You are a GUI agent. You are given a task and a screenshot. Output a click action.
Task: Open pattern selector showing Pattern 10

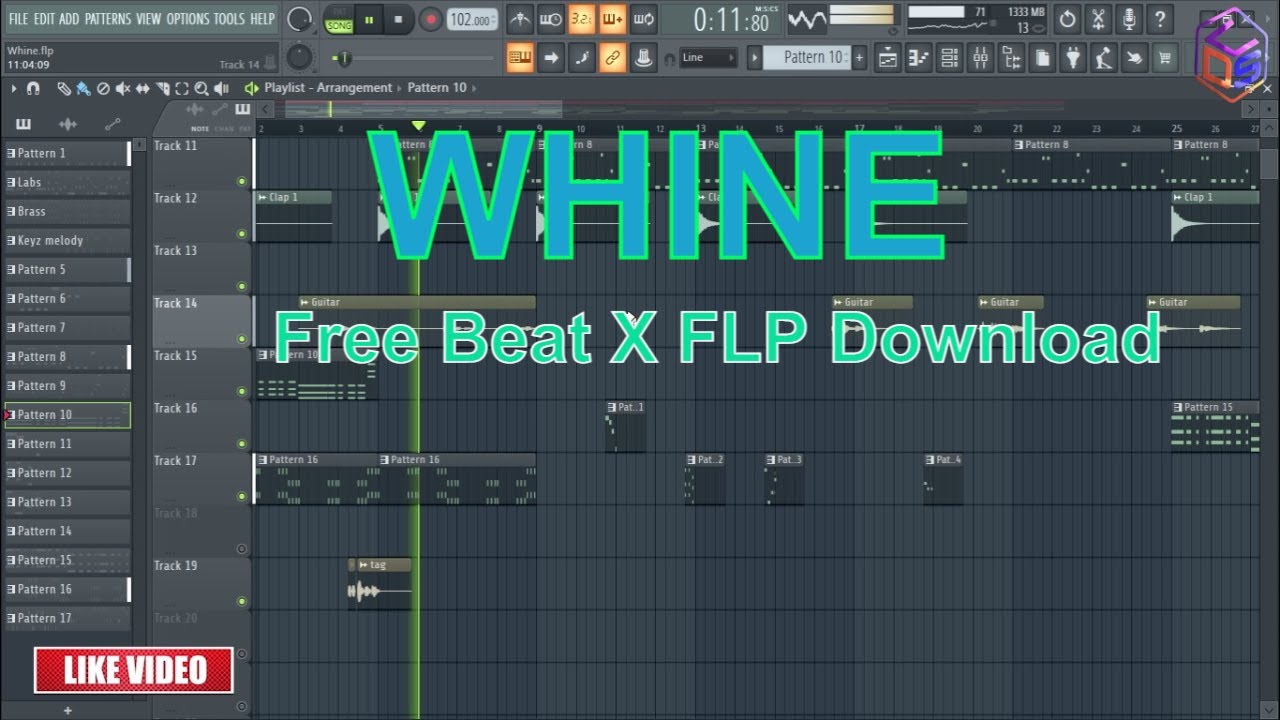click(x=807, y=58)
